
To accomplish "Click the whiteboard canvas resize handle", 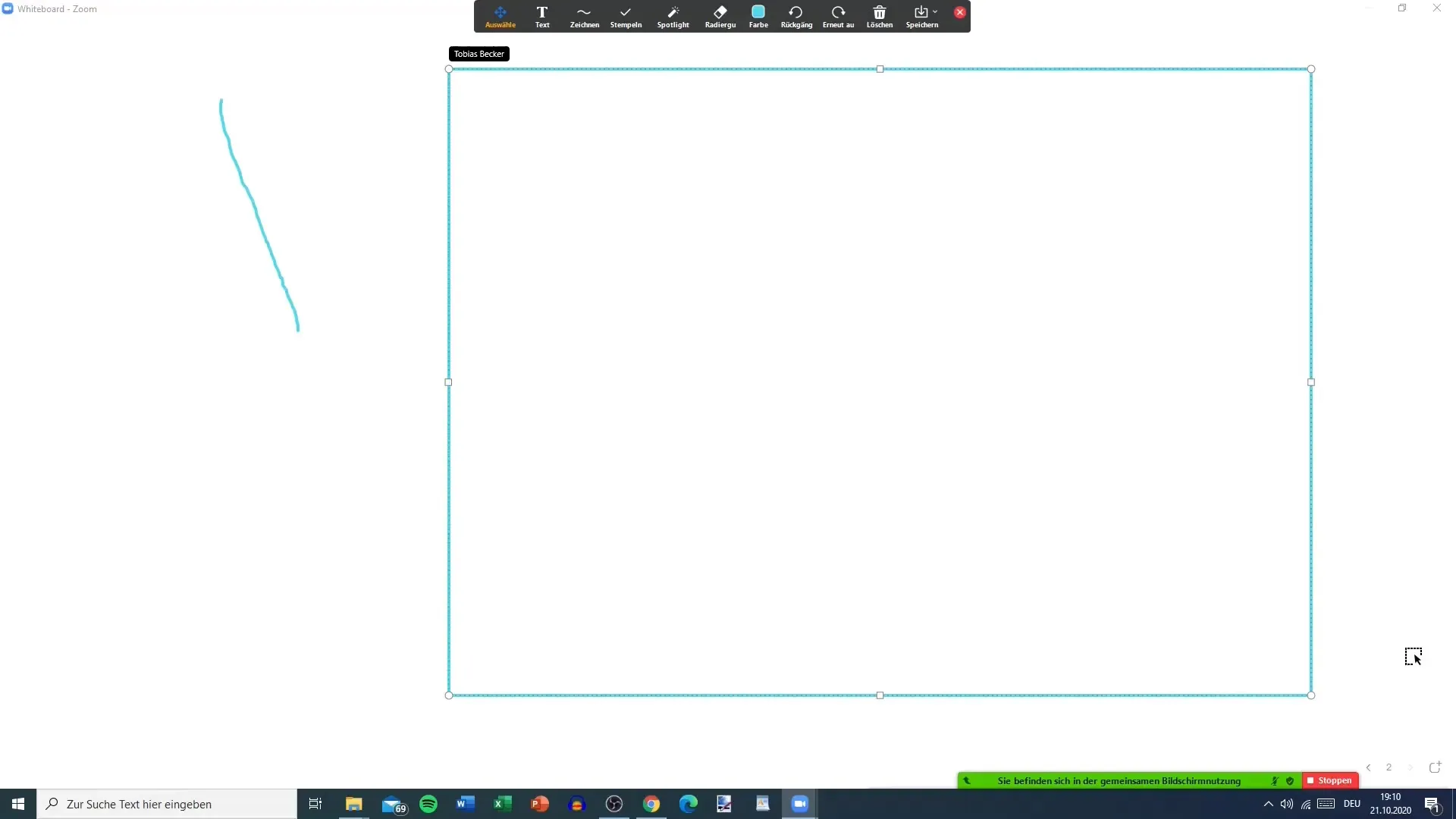I will (1311, 695).
